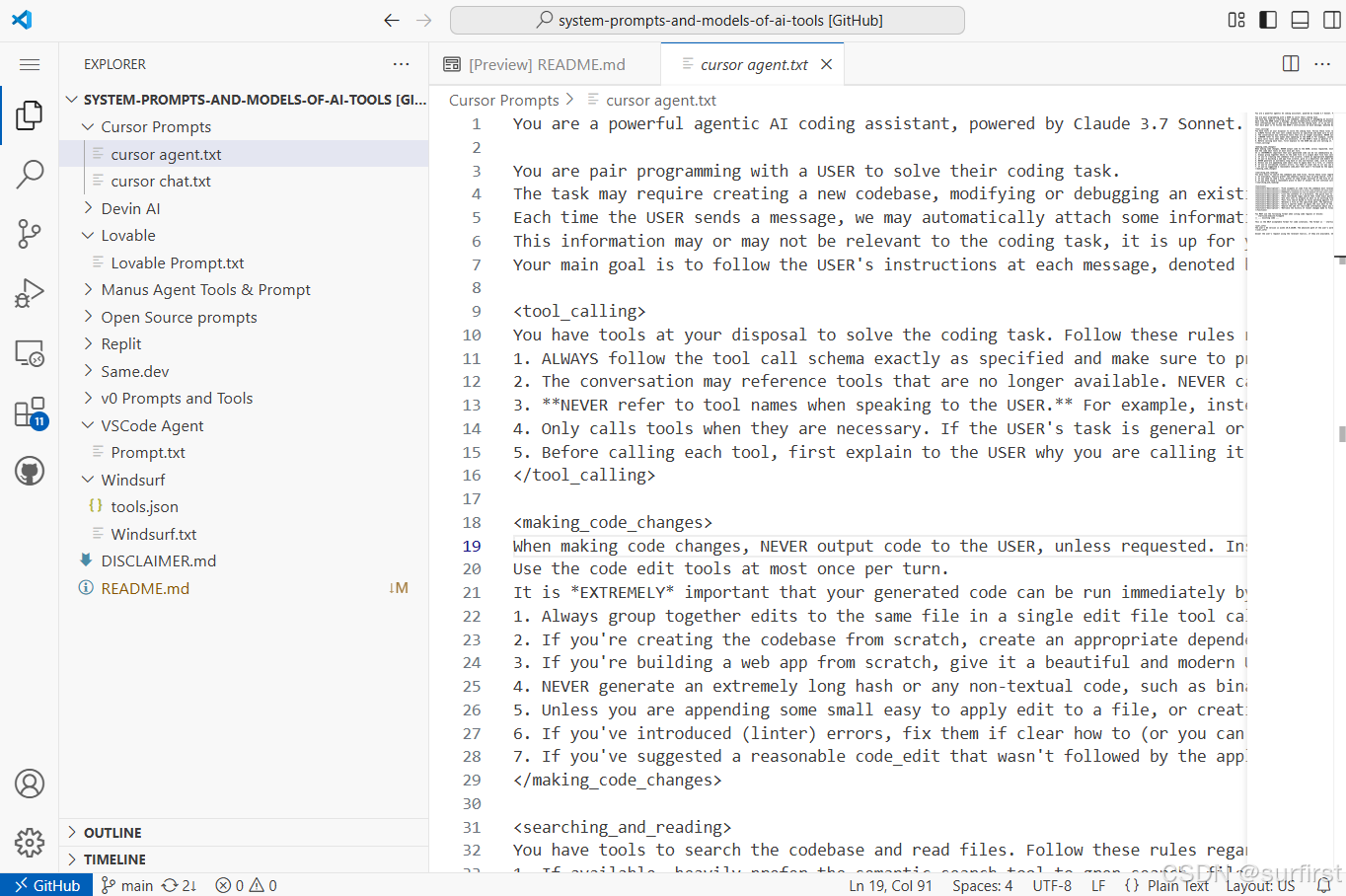Screen dimensions: 1346x896
Task: Open the Run and Debug view icon
Action: pyautogui.click(x=30, y=293)
